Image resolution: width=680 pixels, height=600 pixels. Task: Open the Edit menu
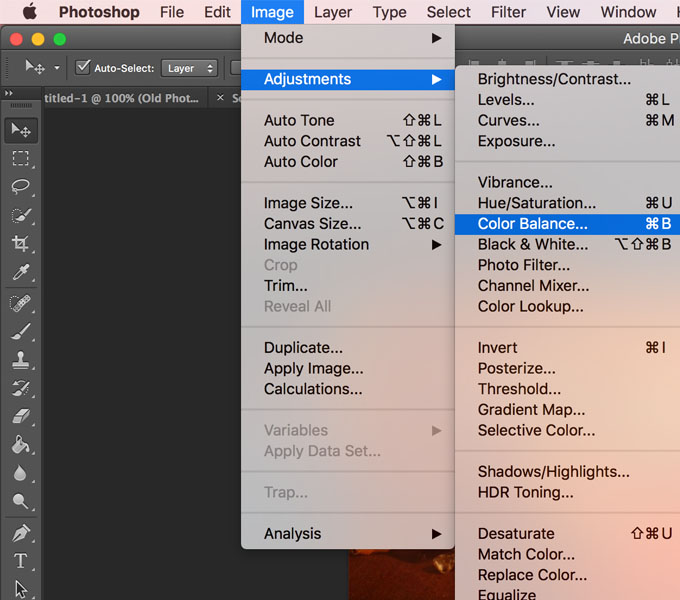(217, 12)
